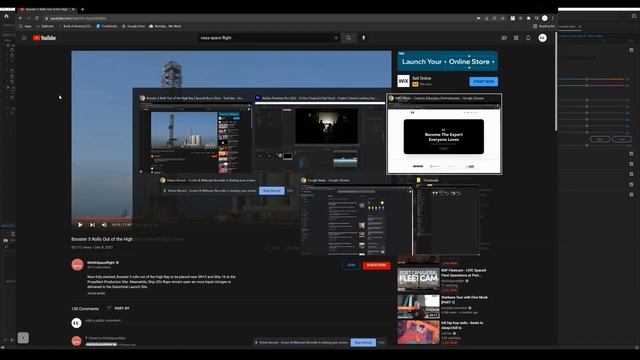Screen dimensions: 640x360
Task: Click the YouTube page vertical scrollbar
Action: point(556,82)
